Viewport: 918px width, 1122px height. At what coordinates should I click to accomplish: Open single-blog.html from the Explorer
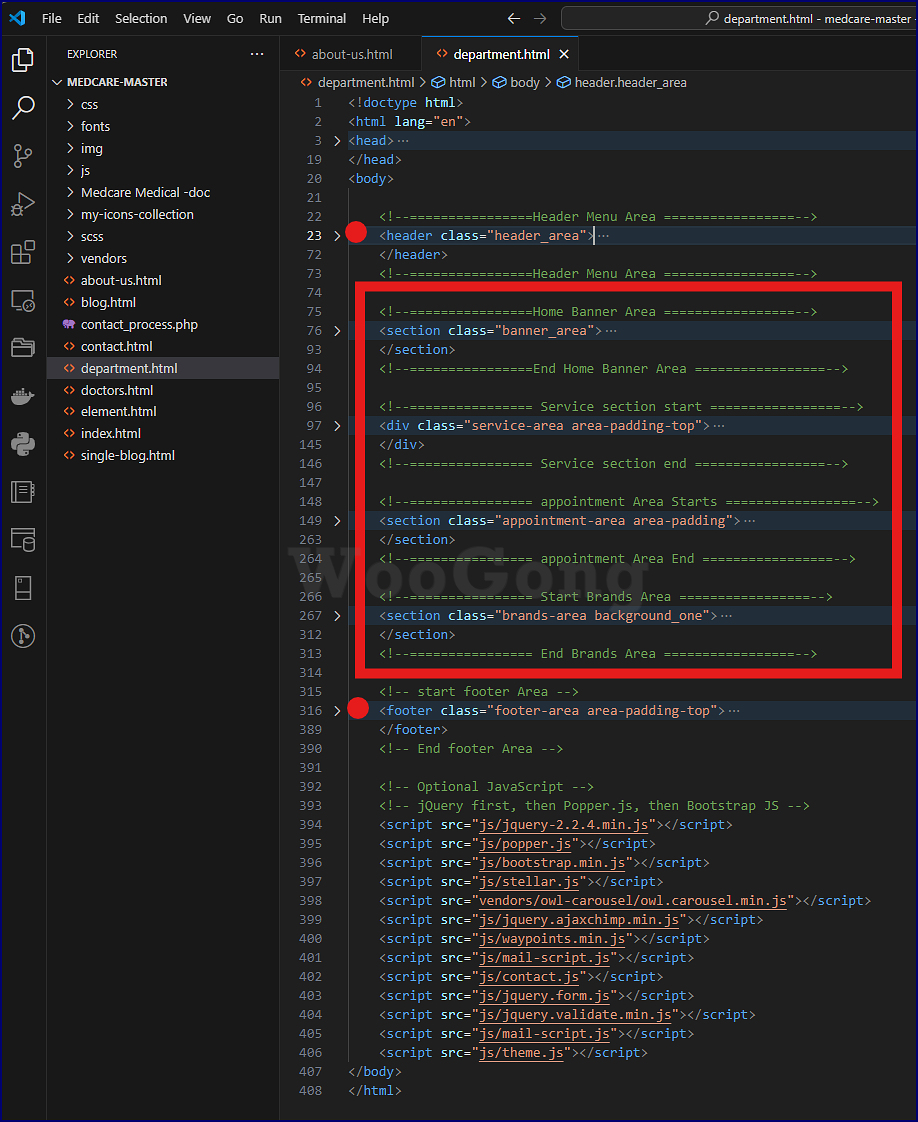163,456
